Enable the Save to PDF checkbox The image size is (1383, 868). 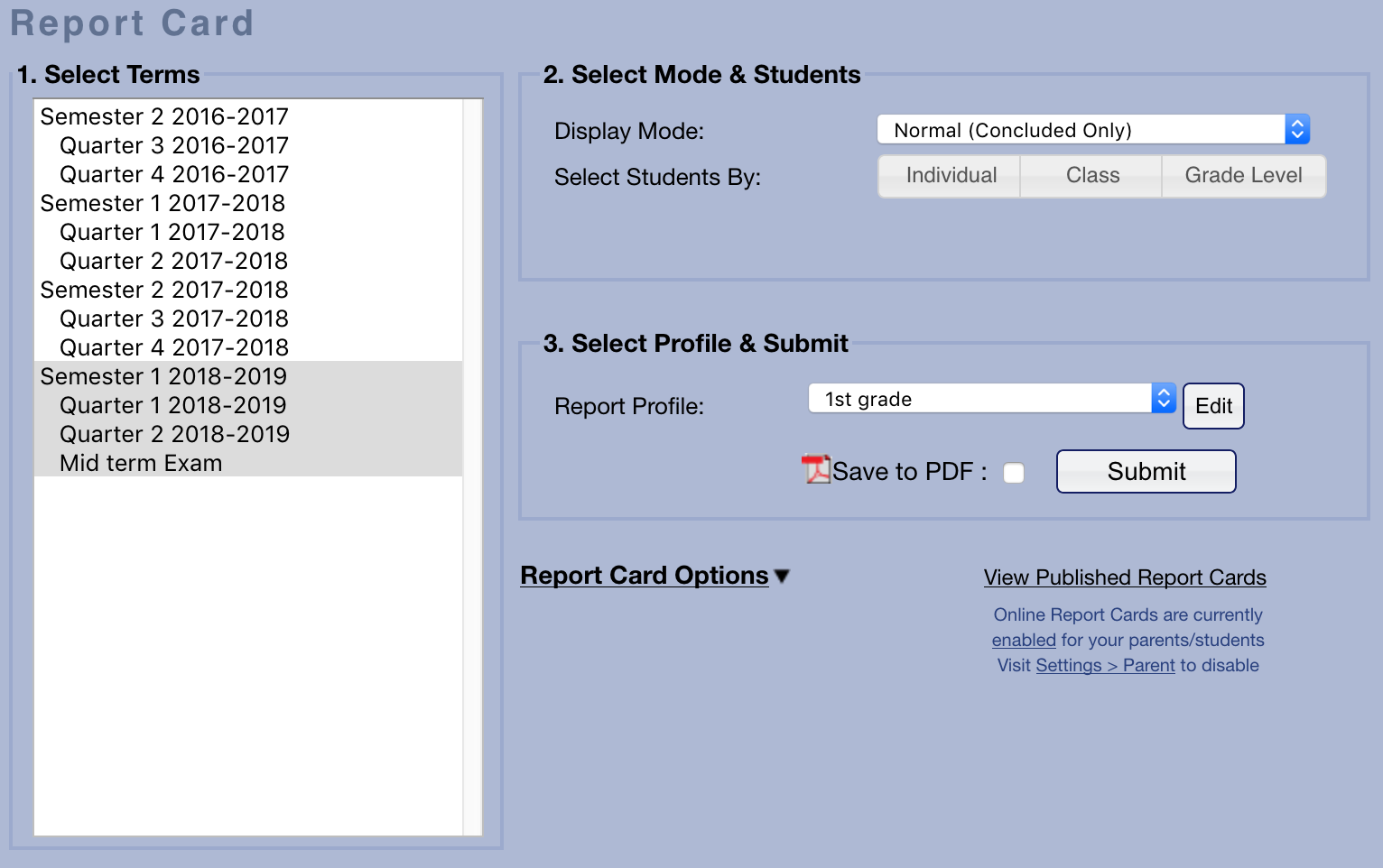point(1014,473)
